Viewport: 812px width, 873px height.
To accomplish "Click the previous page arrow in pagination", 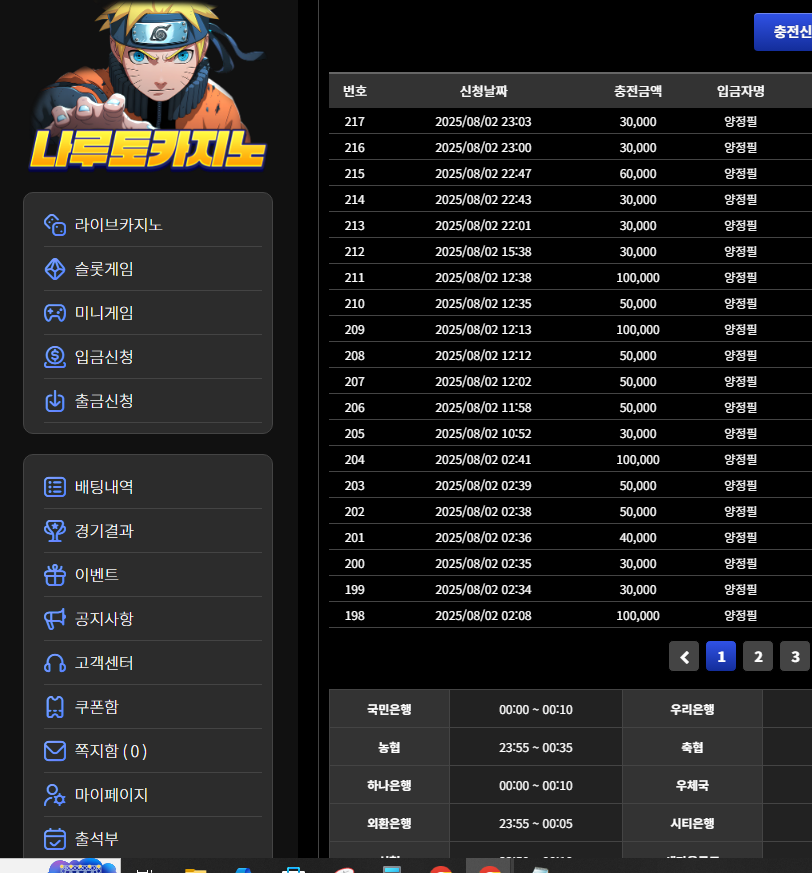I will coord(684,657).
